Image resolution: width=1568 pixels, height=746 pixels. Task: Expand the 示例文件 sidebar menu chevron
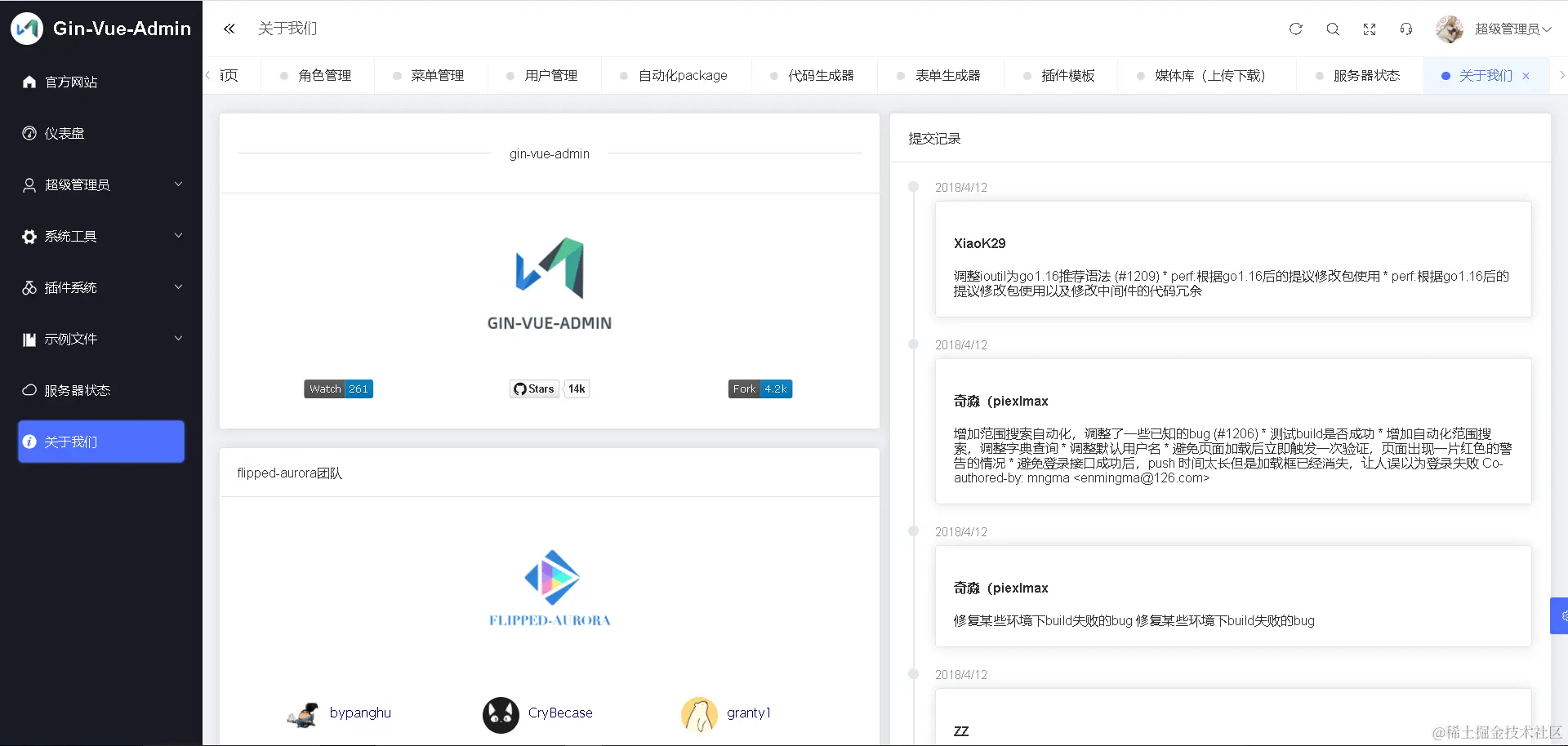click(179, 339)
